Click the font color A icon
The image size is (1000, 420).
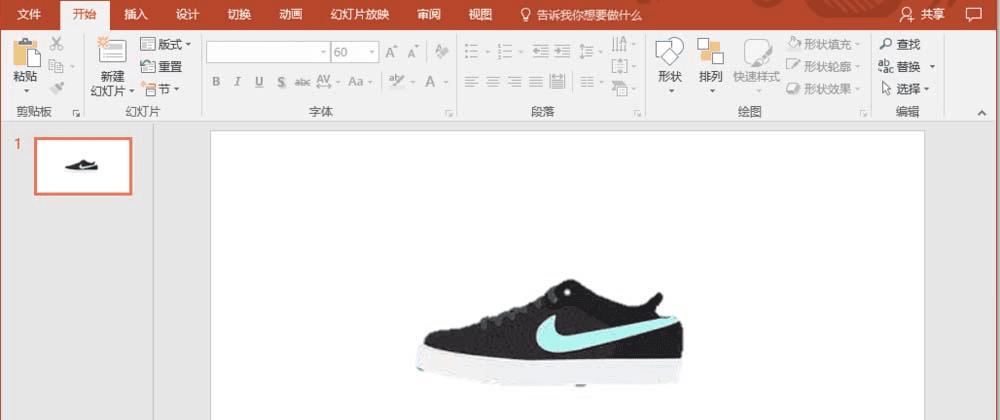click(430, 82)
